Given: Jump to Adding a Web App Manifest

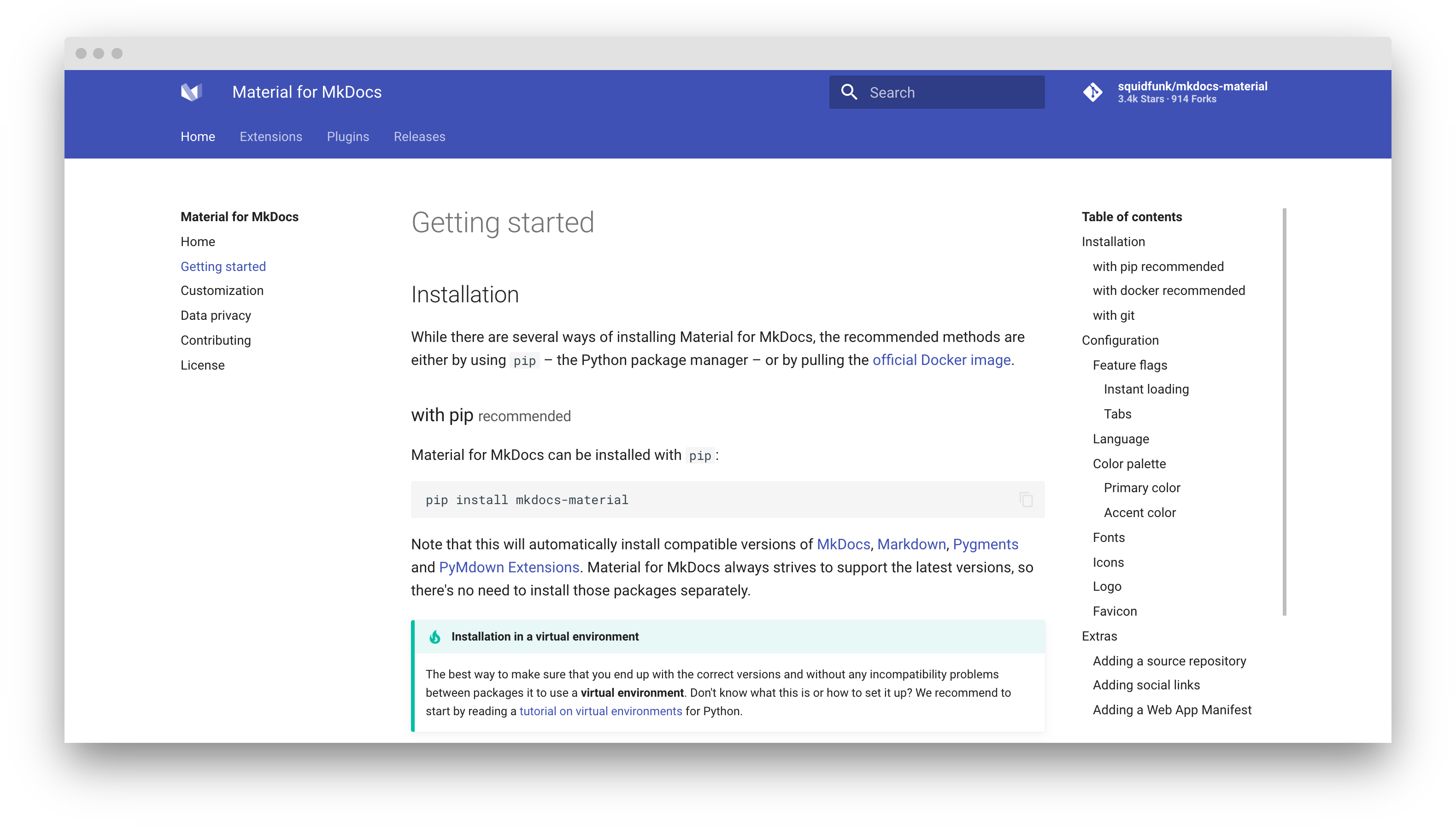Looking at the screenshot, I should click(1172, 710).
